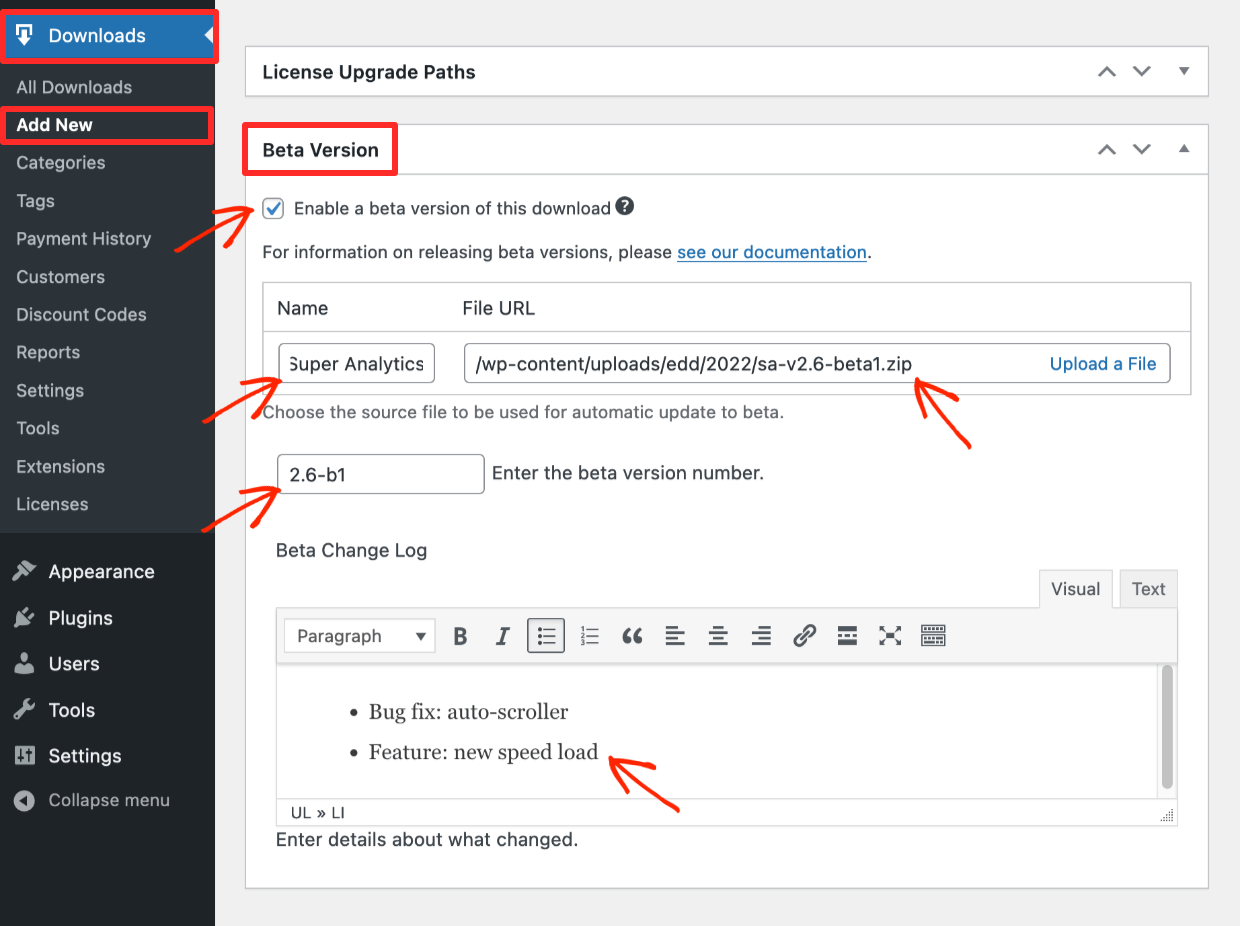This screenshot has height=926, width=1240.
Task: Click the Settings sliders icon
Action: pyautogui.click(x=25, y=756)
